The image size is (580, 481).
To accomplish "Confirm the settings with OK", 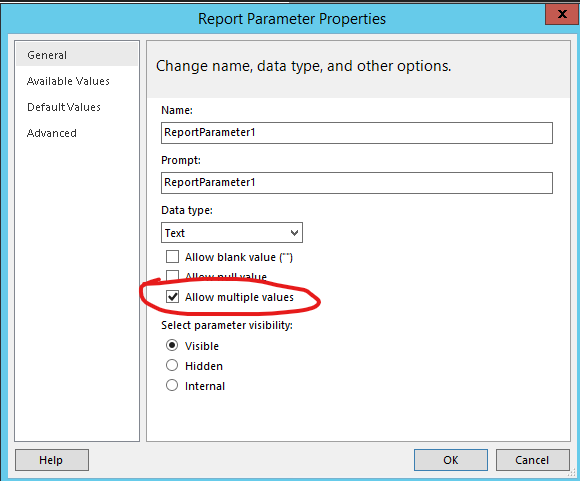I will [451, 460].
